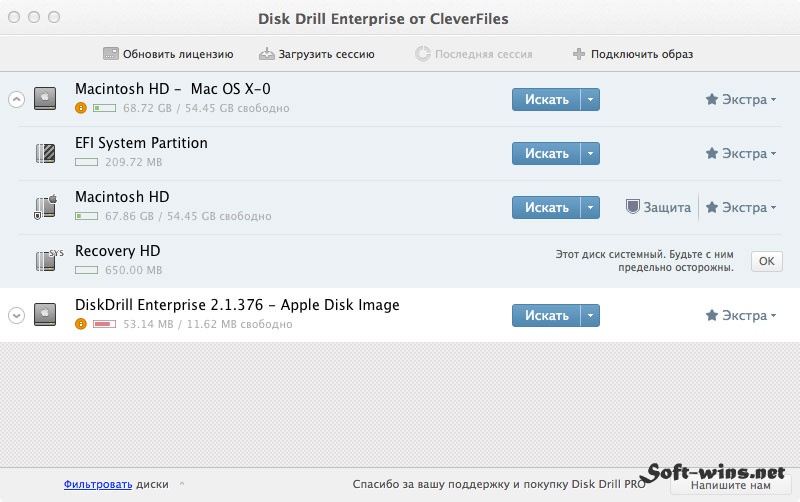This screenshot has height=502, width=800.
Task: Open the Экстра menu for Mac OS X-0 disk
Action: pyautogui.click(x=741, y=99)
